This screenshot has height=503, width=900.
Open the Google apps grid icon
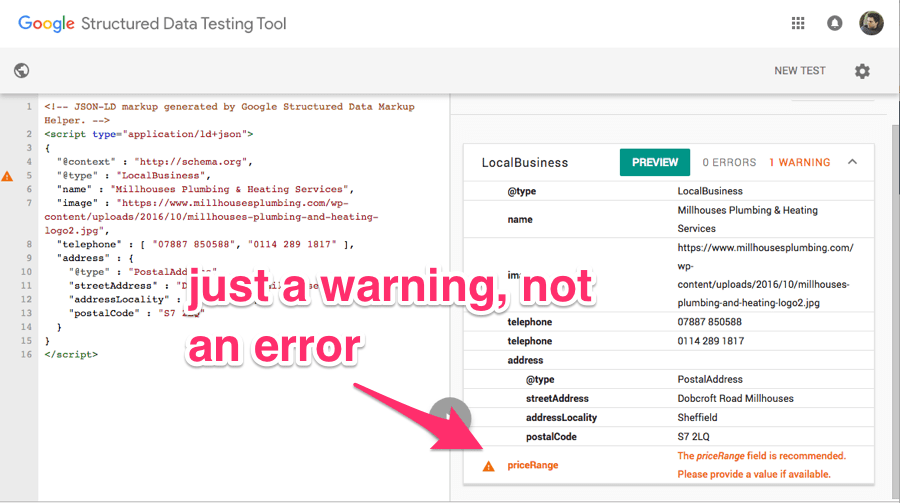[798, 23]
